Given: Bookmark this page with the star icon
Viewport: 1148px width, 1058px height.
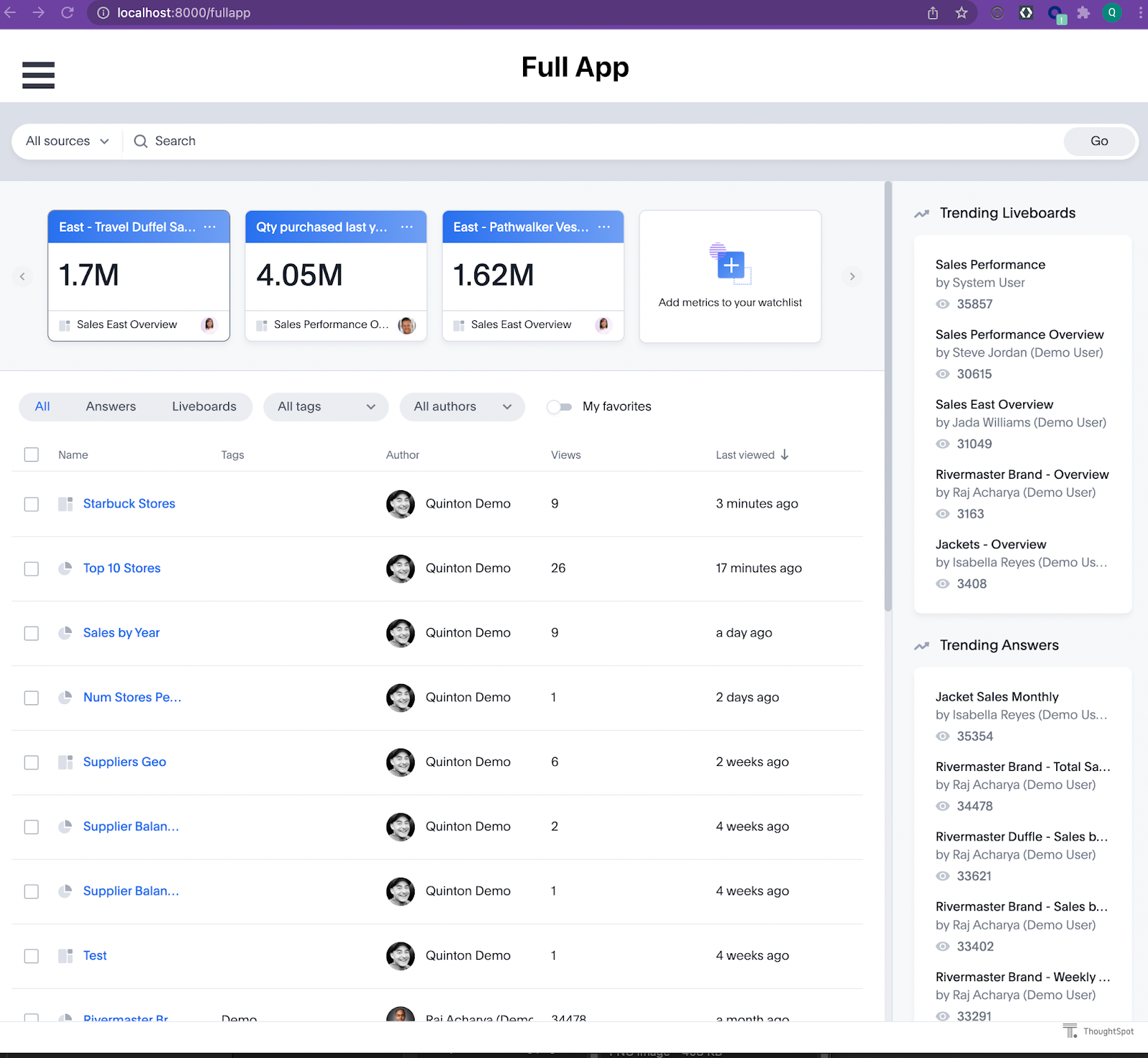Looking at the screenshot, I should [x=961, y=13].
